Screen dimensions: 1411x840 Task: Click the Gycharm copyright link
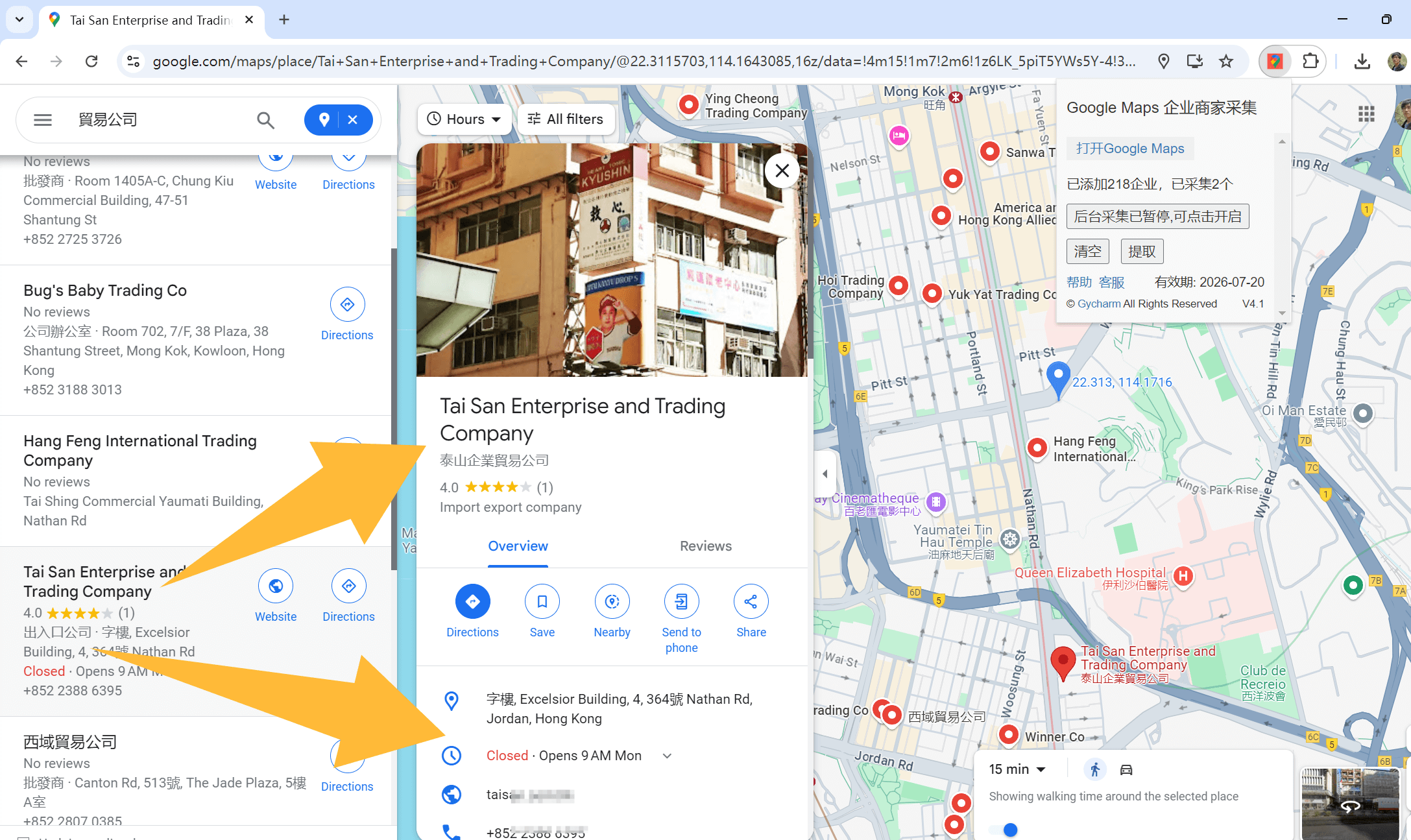tap(1099, 304)
